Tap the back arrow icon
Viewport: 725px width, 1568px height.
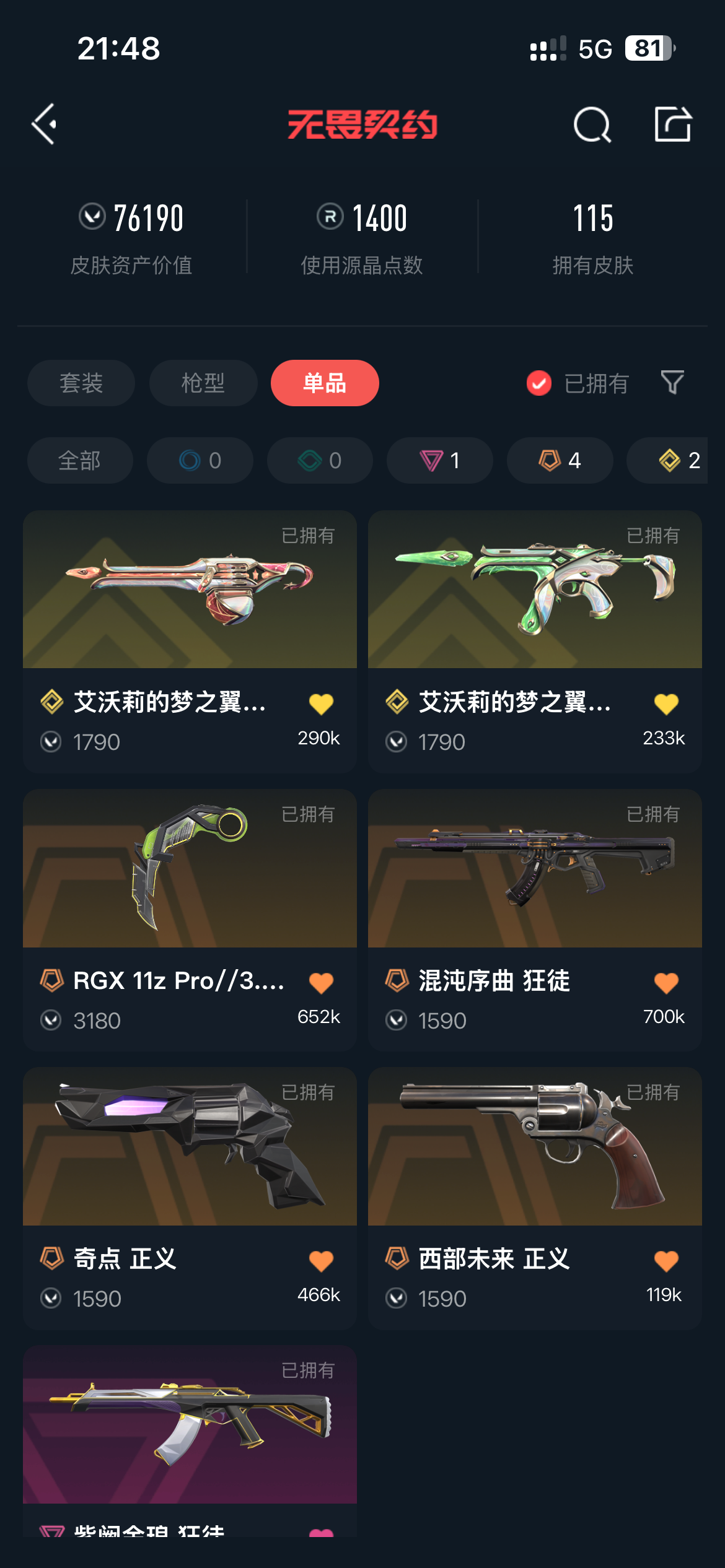pos(45,124)
